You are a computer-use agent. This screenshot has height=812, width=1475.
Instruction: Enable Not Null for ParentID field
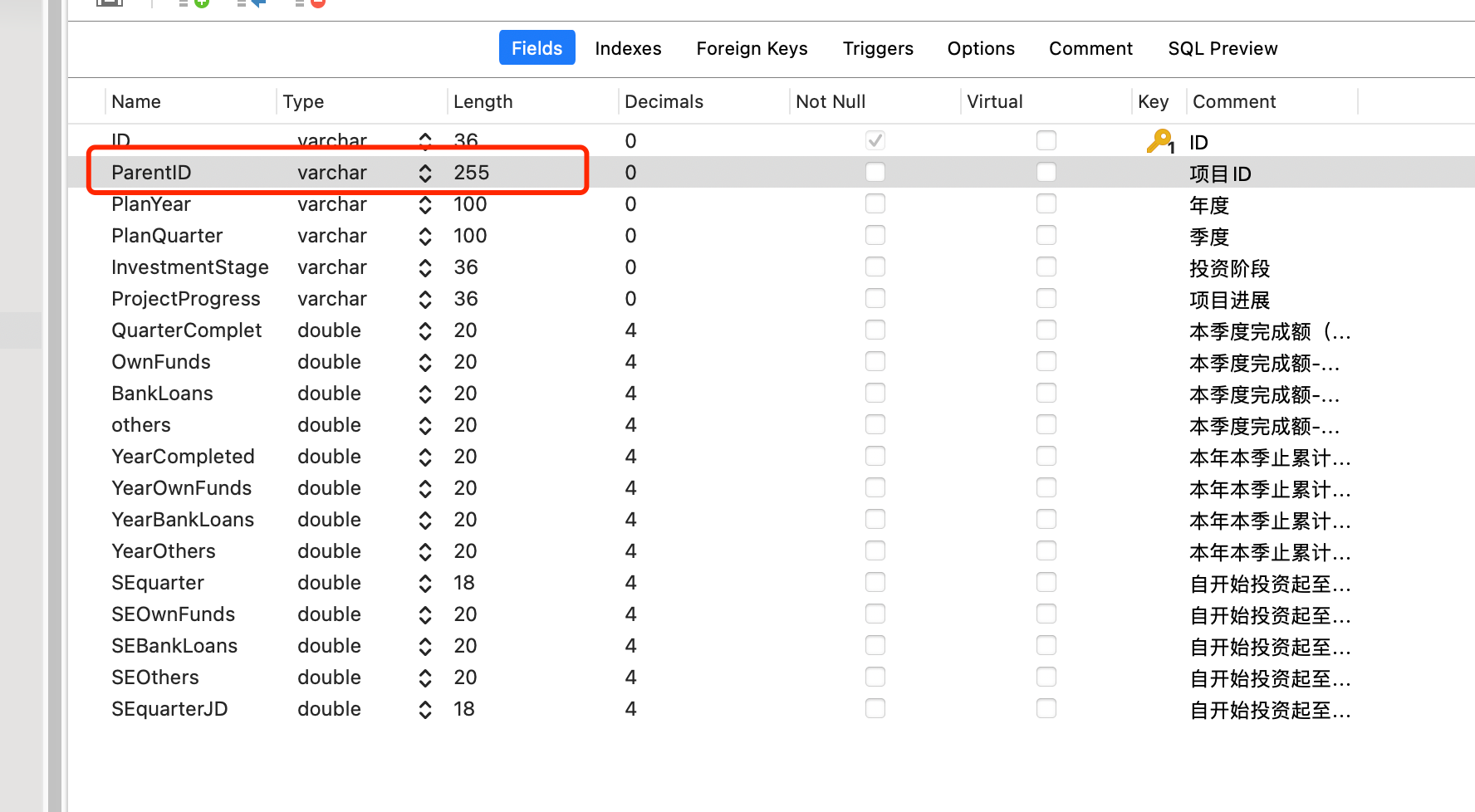875,172
